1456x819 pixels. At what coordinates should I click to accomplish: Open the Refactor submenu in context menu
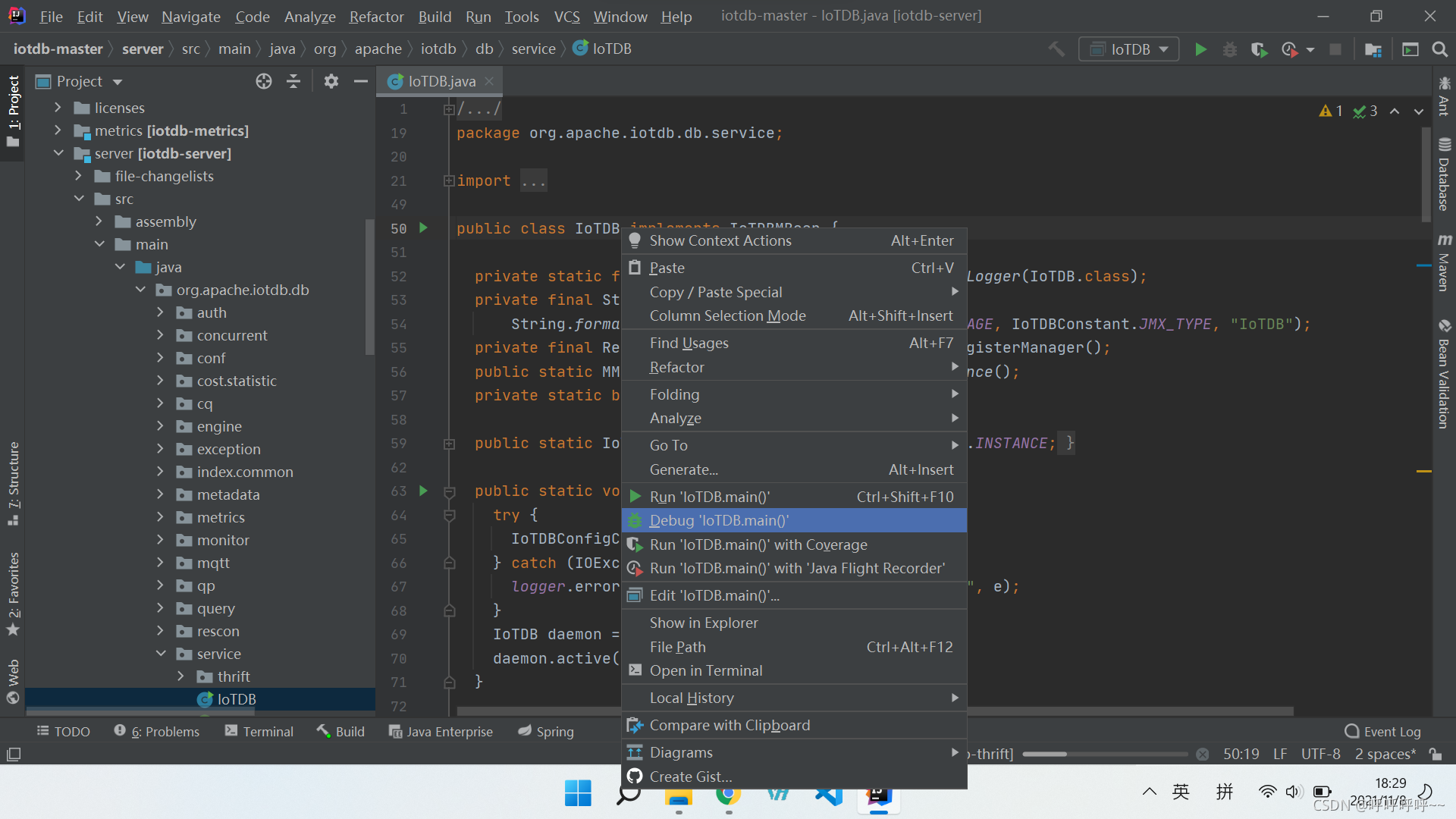[794, 367]
